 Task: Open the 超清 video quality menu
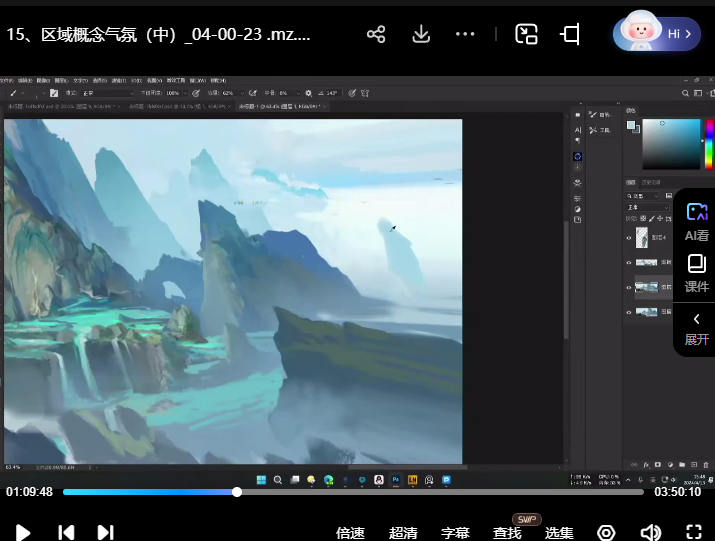403,533
